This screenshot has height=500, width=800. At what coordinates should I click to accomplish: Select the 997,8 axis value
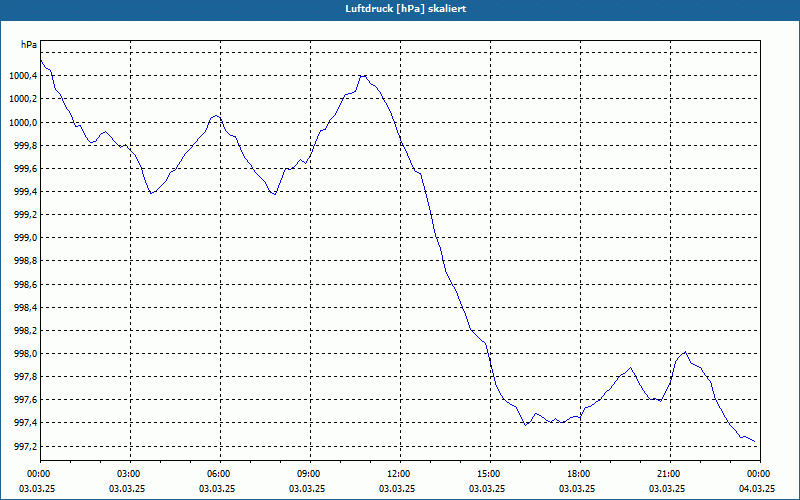point(26,377)
